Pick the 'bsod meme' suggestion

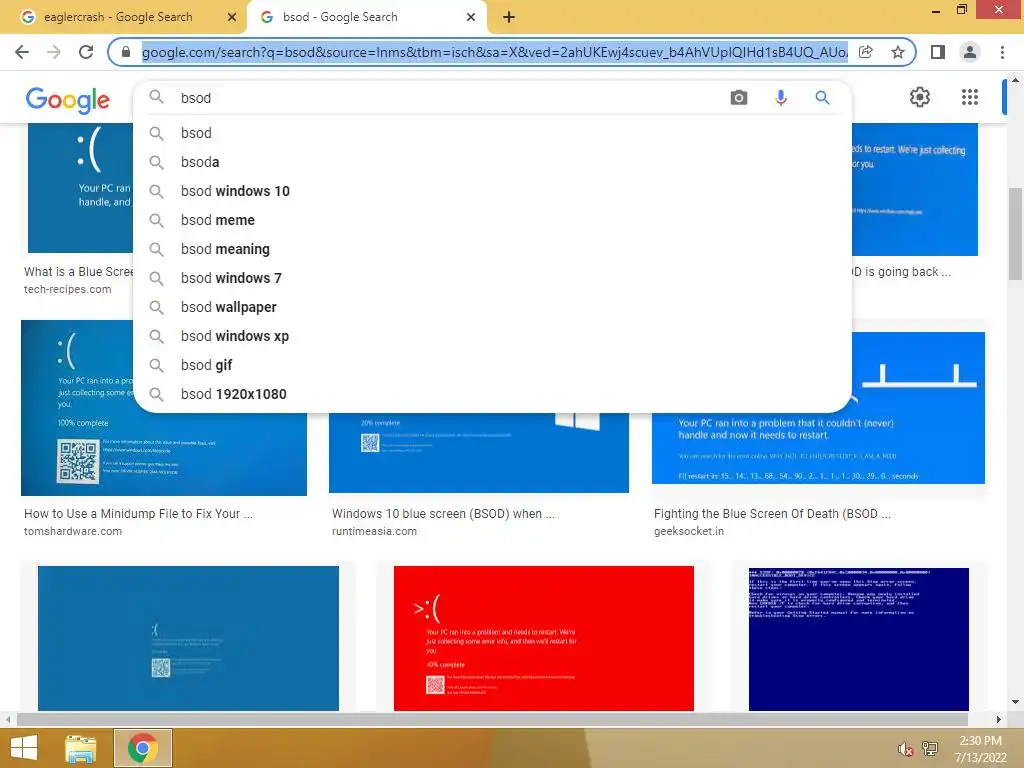coord(492,220)
